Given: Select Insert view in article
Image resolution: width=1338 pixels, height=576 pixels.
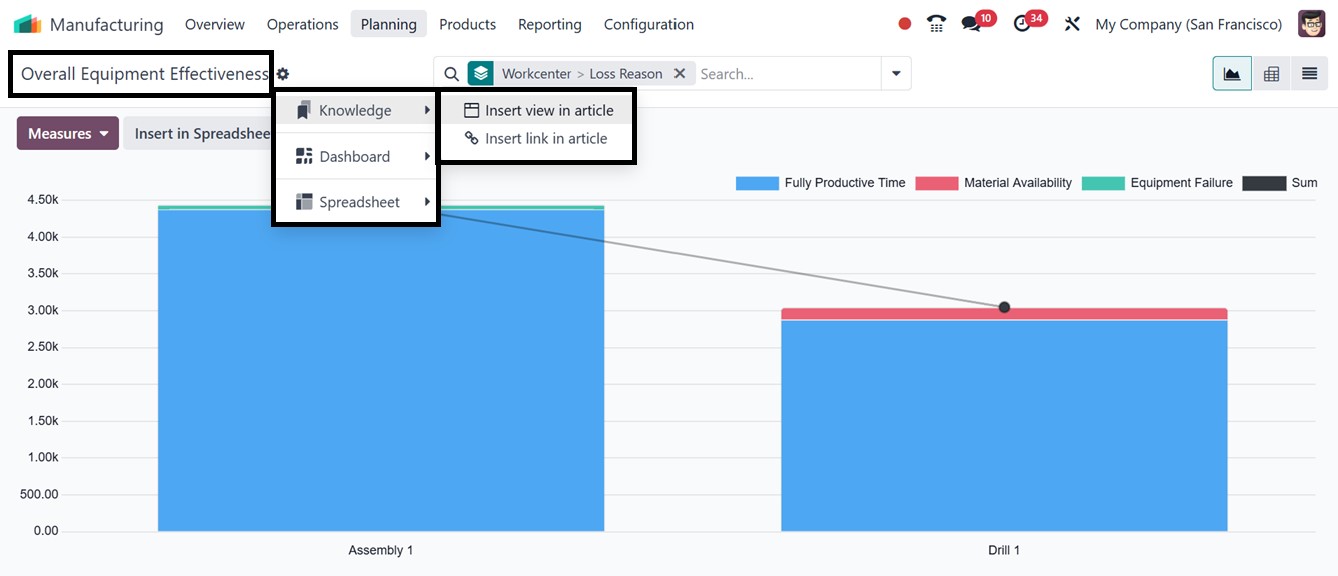Looking at the screenshot, I should coord(539,111).
